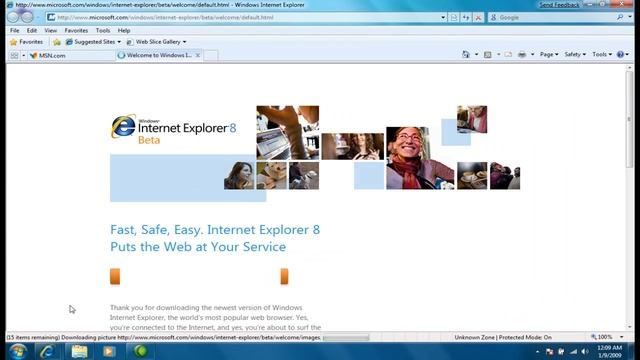640x360 pixels.
Task: Click the browser Forward button
Action: [27, 18]
